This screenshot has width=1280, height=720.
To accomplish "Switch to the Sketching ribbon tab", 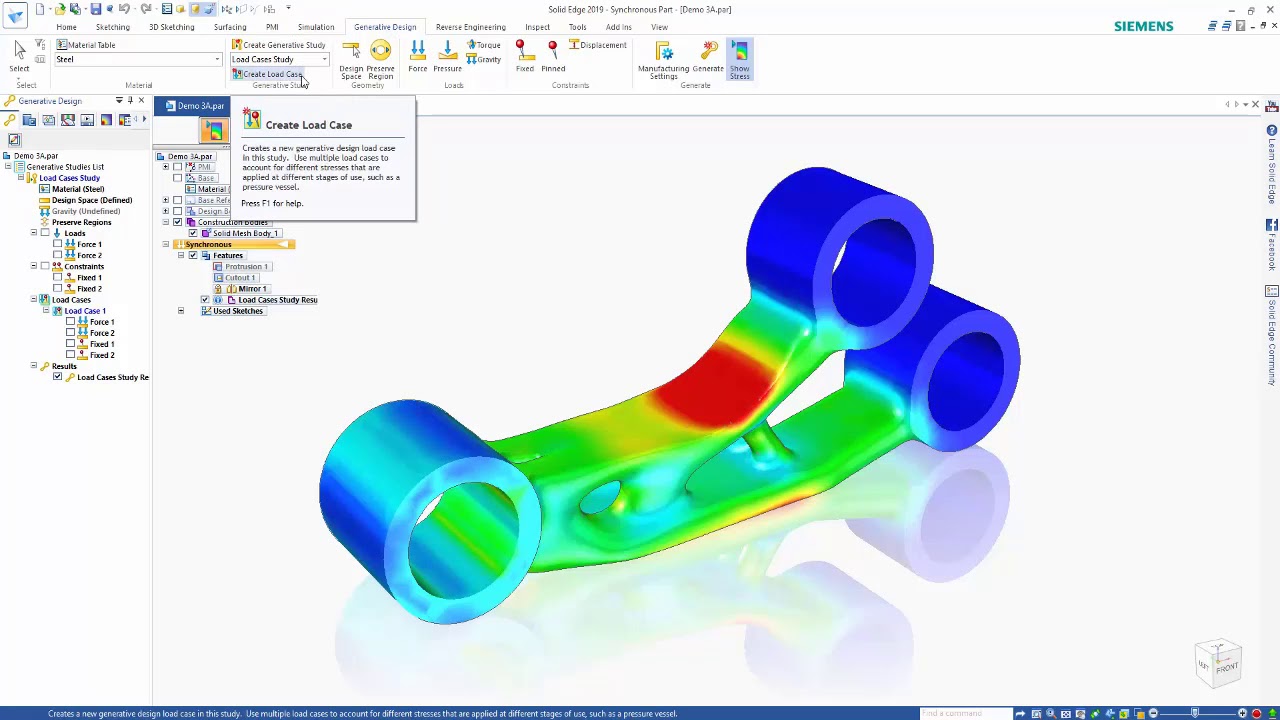I will point(112,27).
